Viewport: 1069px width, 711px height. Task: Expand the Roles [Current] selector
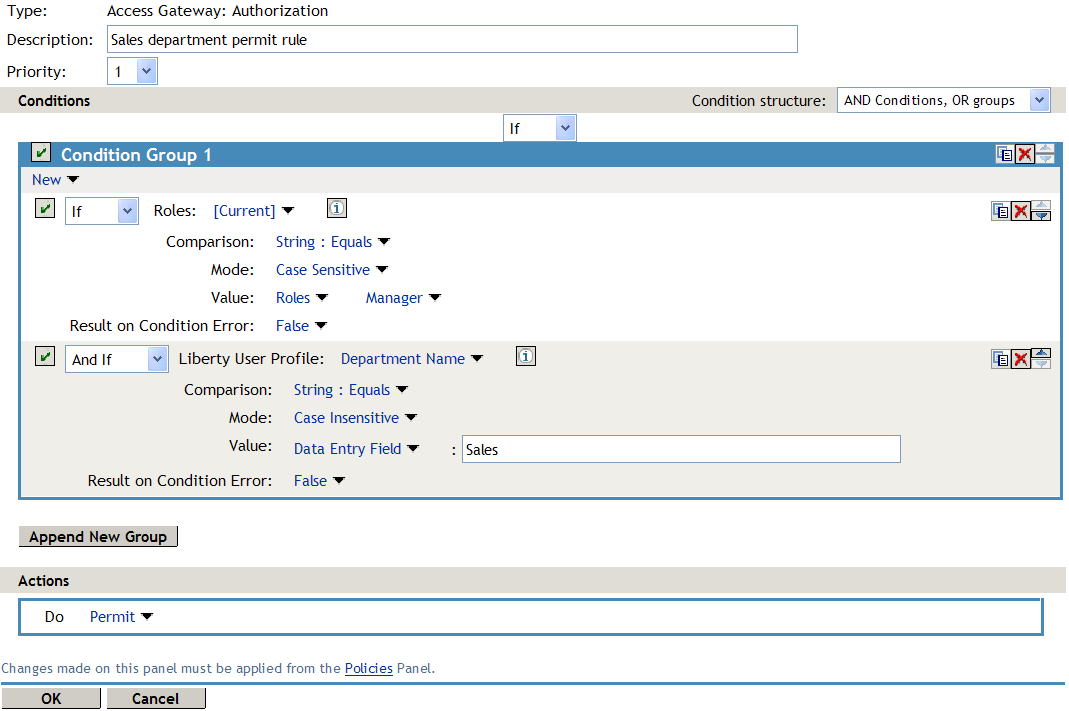(254, 211)
